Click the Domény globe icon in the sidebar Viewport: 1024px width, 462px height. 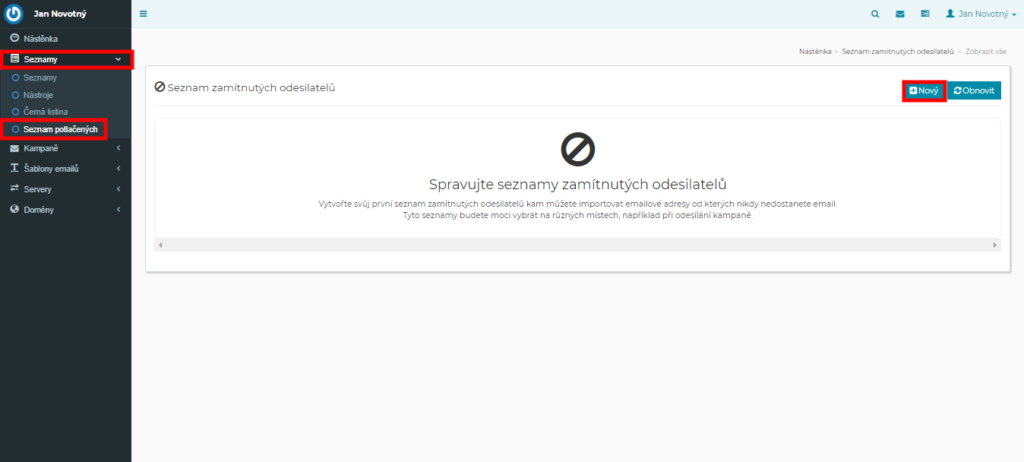click(x=14, y=209)
